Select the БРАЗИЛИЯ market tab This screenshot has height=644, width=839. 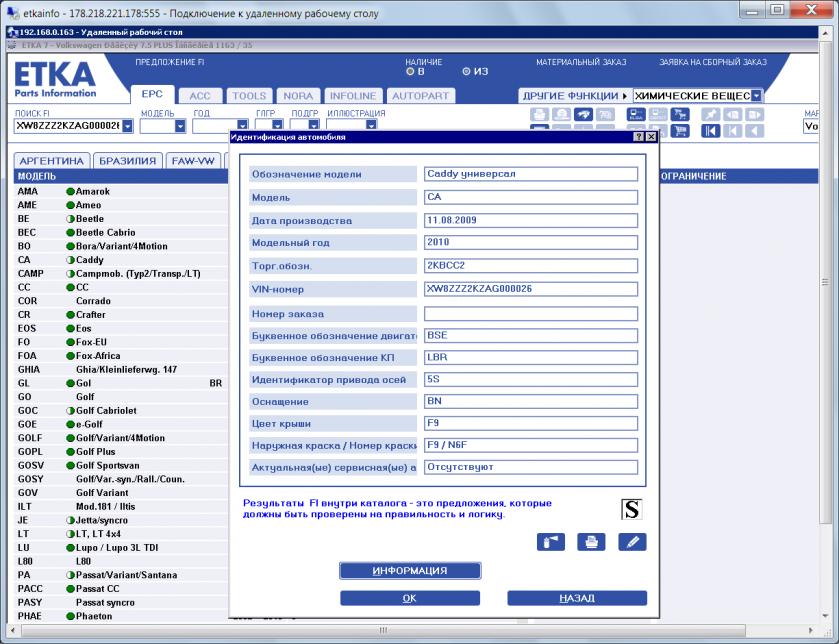point(128,161)
